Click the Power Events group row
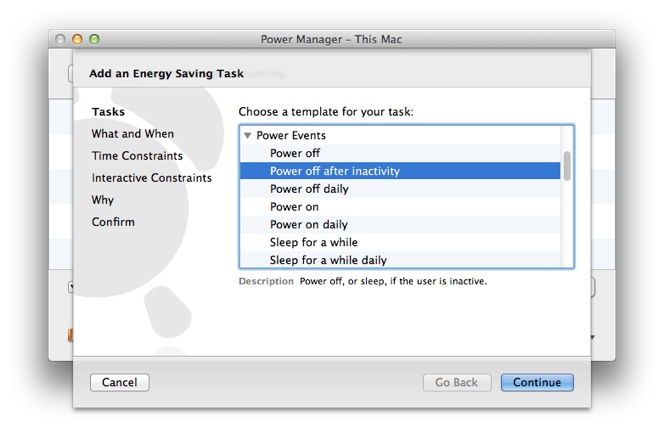The image size is (664, 428). [400, 135]
